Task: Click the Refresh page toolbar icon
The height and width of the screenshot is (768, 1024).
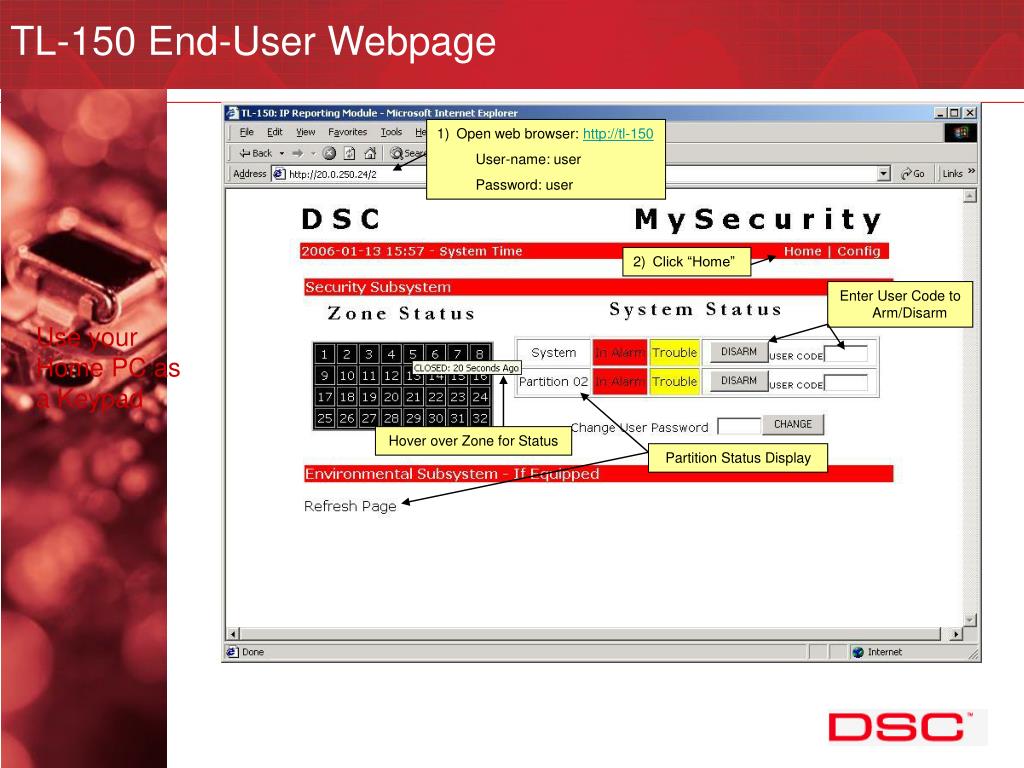Action: pos(350,153)
